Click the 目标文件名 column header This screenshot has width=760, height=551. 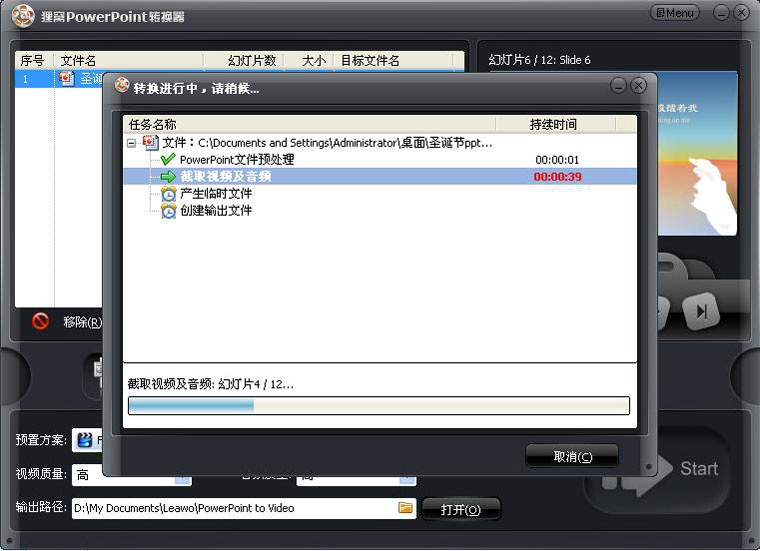pyautogui.click(x=394, y=61)
